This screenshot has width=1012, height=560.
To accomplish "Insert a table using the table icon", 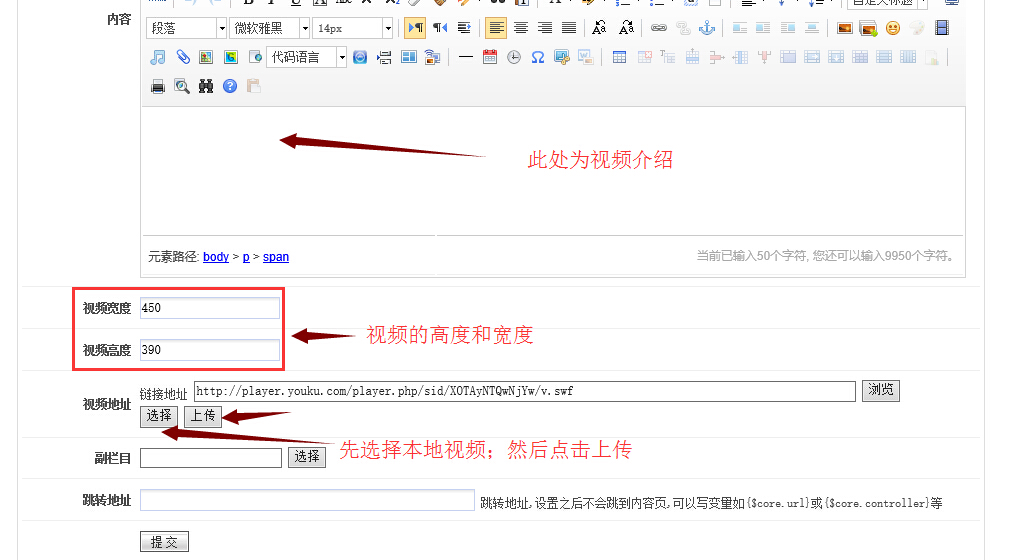I will click(619, 57).
